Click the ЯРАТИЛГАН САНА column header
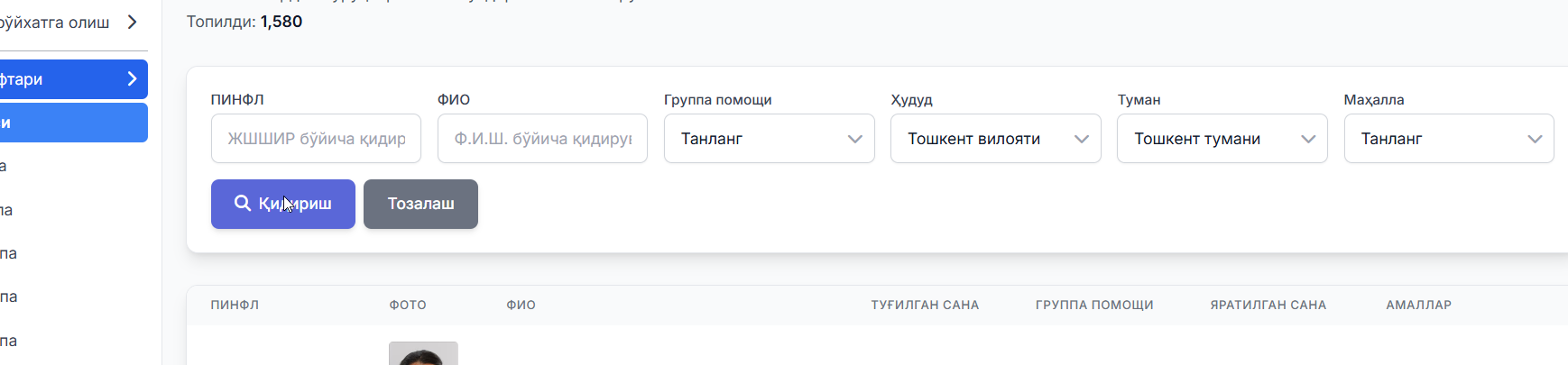 (x=1268, y=306)
